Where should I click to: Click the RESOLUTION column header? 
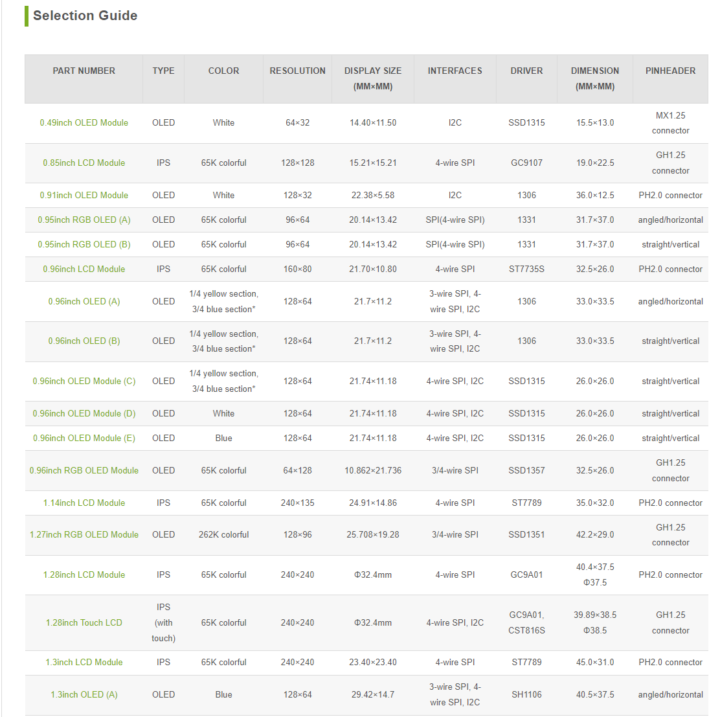(x=298, y=71)
